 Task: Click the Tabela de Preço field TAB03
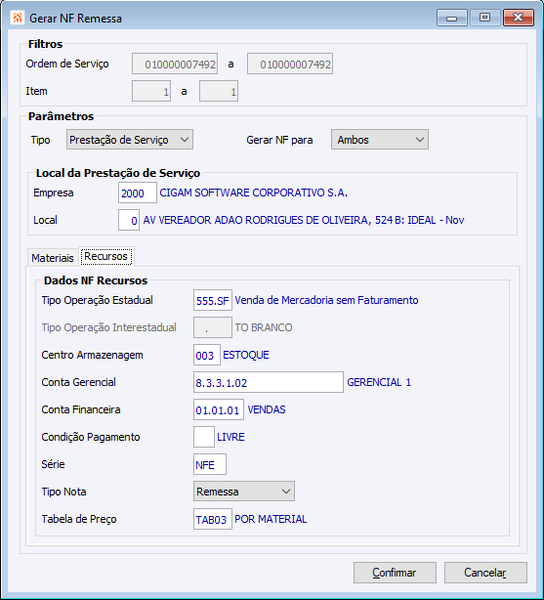click(x=212, y=519)
